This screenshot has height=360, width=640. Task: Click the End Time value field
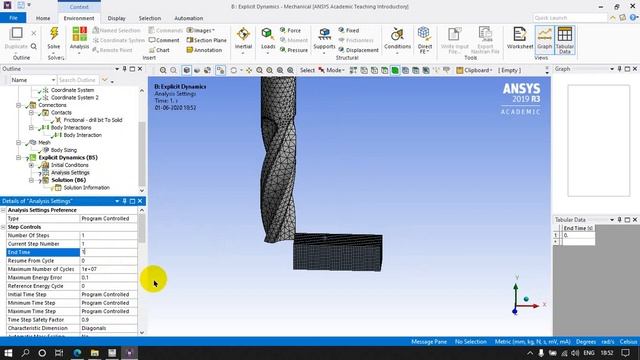pos(108,252)
